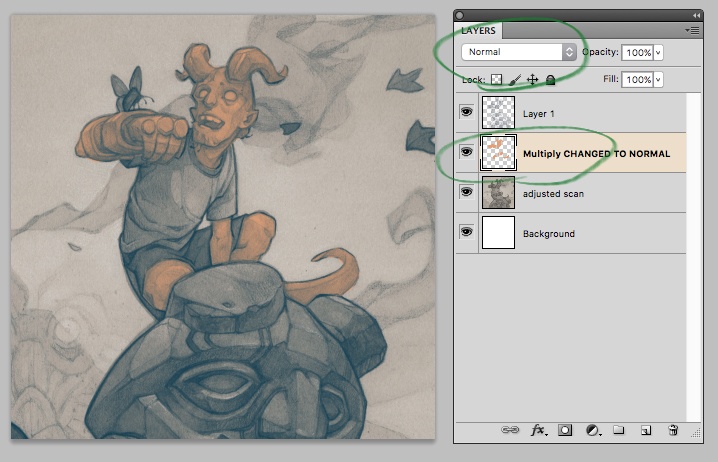
Task: Click the link layers chain icon
Action: tap(510, 430)
